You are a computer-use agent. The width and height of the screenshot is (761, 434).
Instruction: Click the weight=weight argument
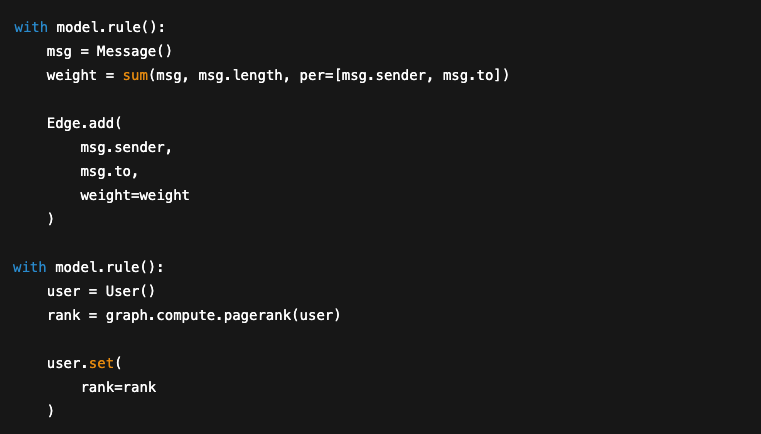tap(134, 195)
